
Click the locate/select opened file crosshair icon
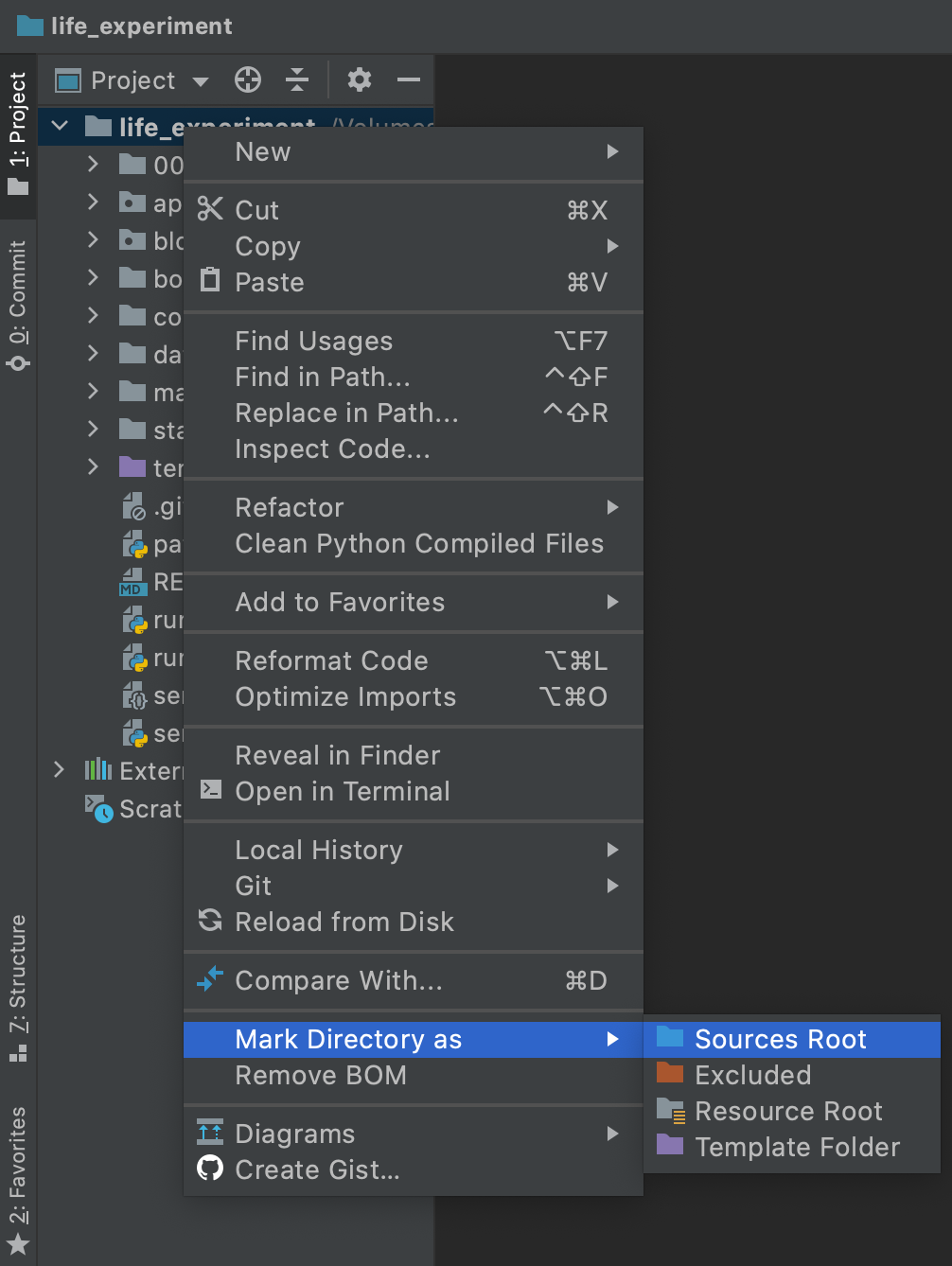pos(248,80)
